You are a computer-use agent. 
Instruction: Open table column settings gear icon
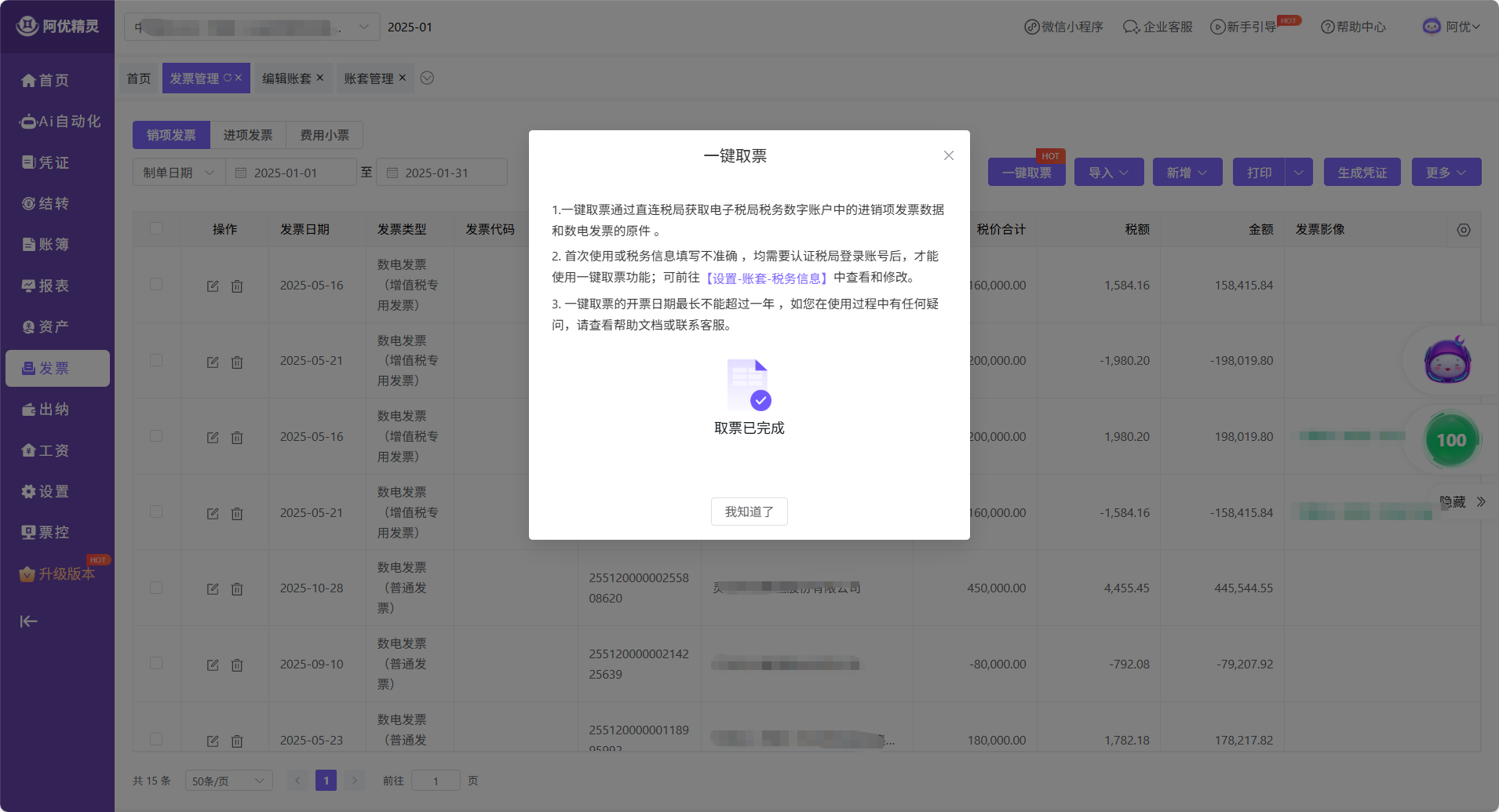pos(1463,230)
